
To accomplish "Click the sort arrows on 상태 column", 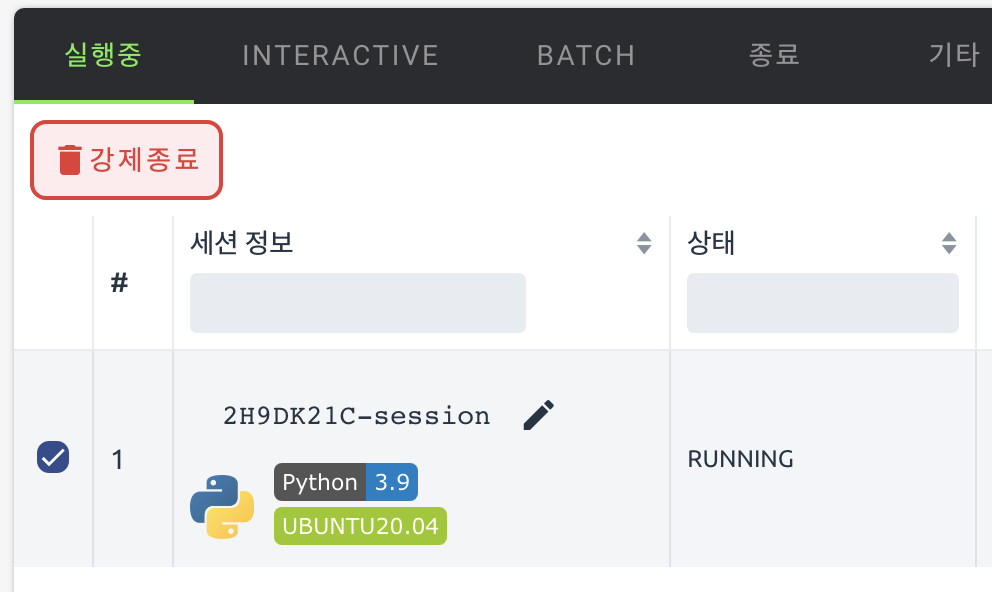I will (x=948, y=242).
